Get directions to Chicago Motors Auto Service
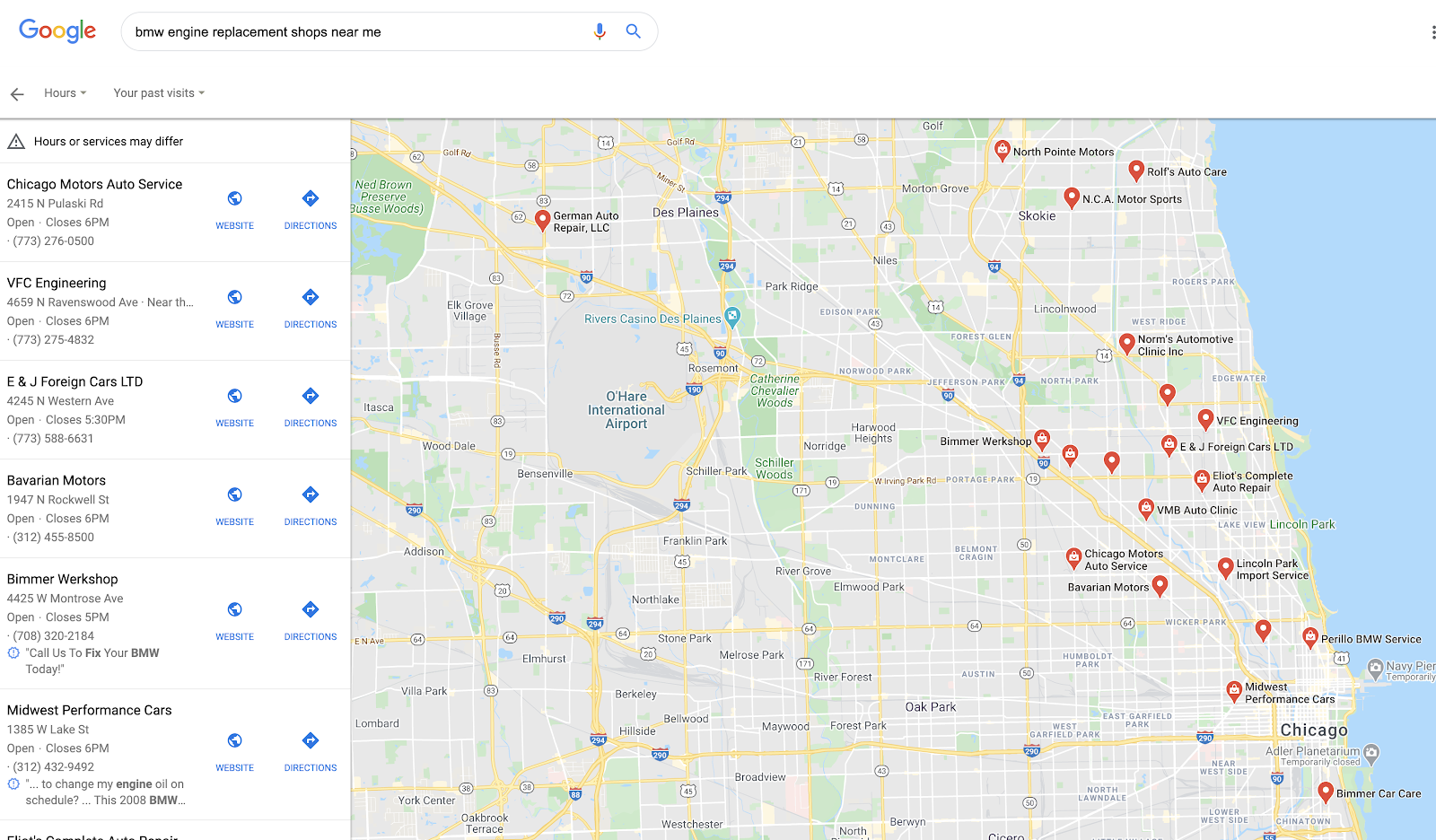The height and width of the screenshot is (840, 1436). tap(311, 198)
